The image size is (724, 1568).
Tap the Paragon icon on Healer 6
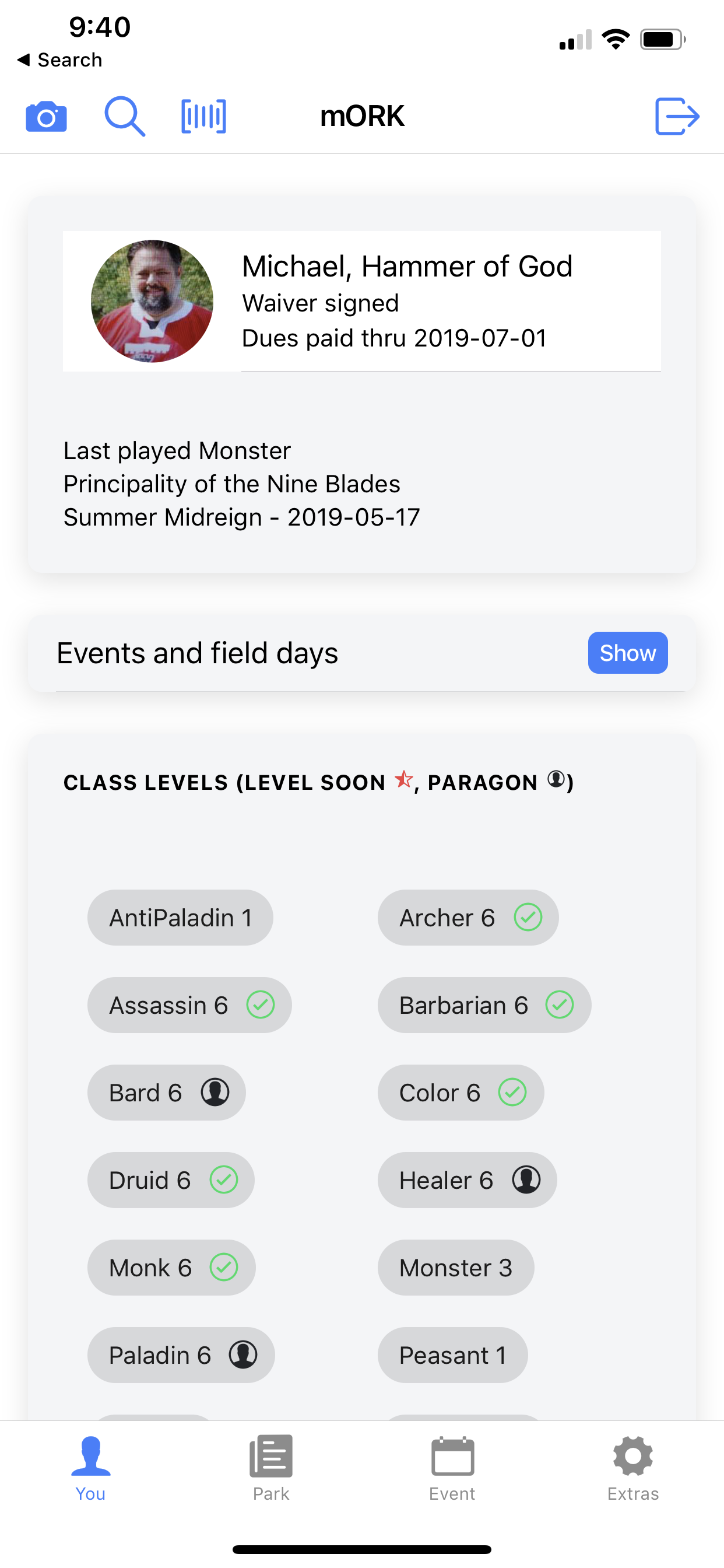click(x=526, y=1179)
